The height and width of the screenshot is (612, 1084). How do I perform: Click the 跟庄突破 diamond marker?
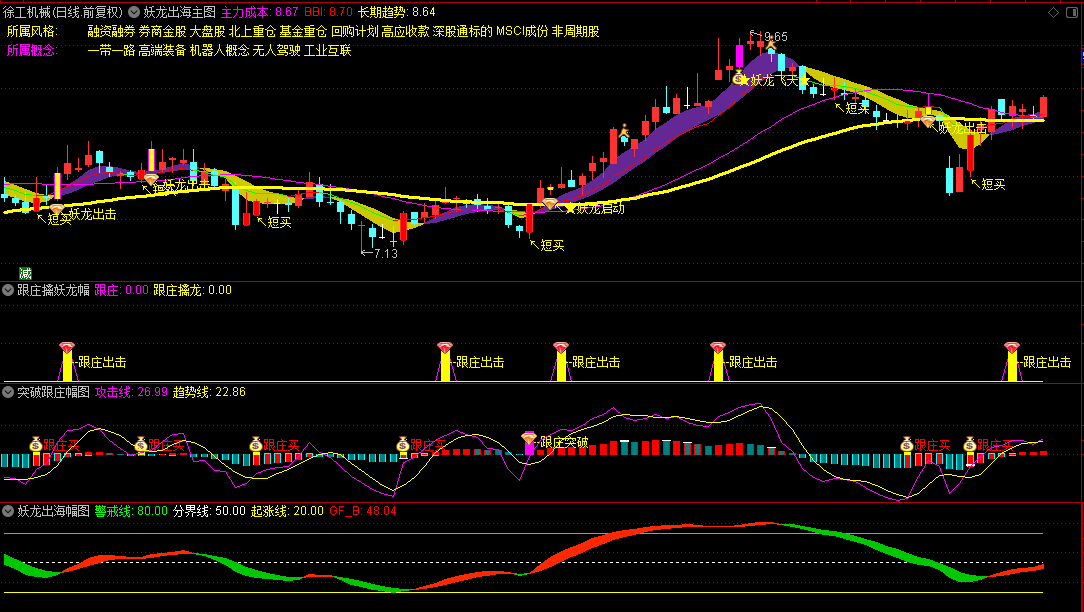coord(529,438)
